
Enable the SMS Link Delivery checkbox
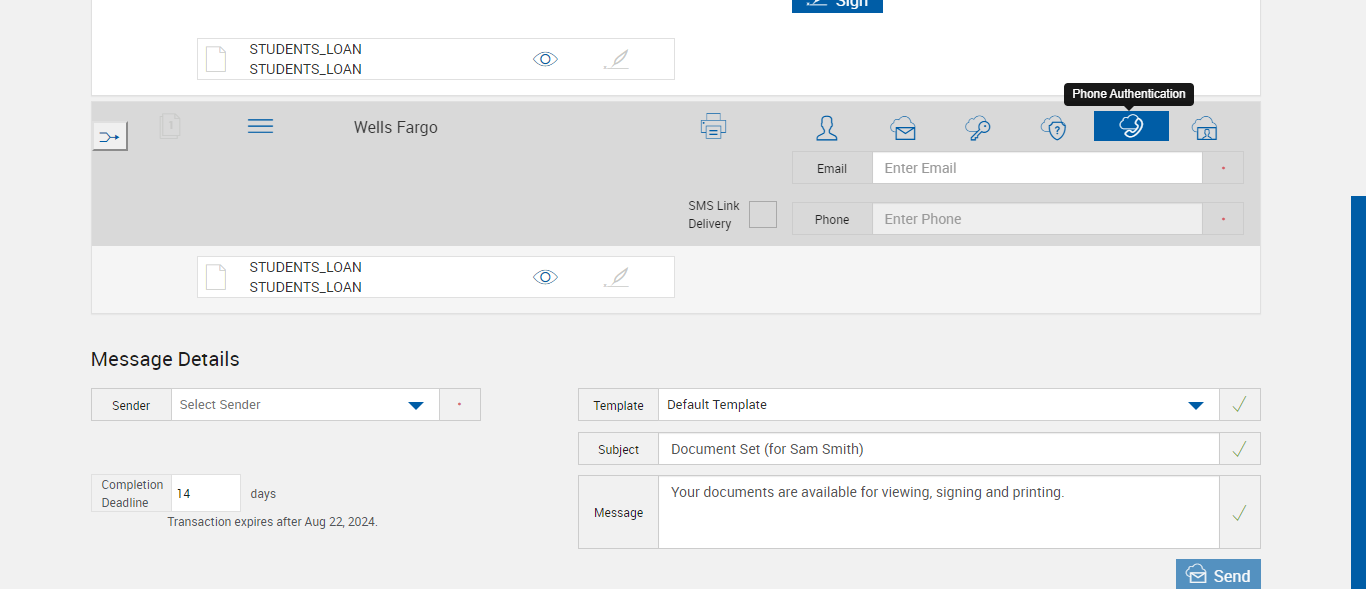(763, 214)
